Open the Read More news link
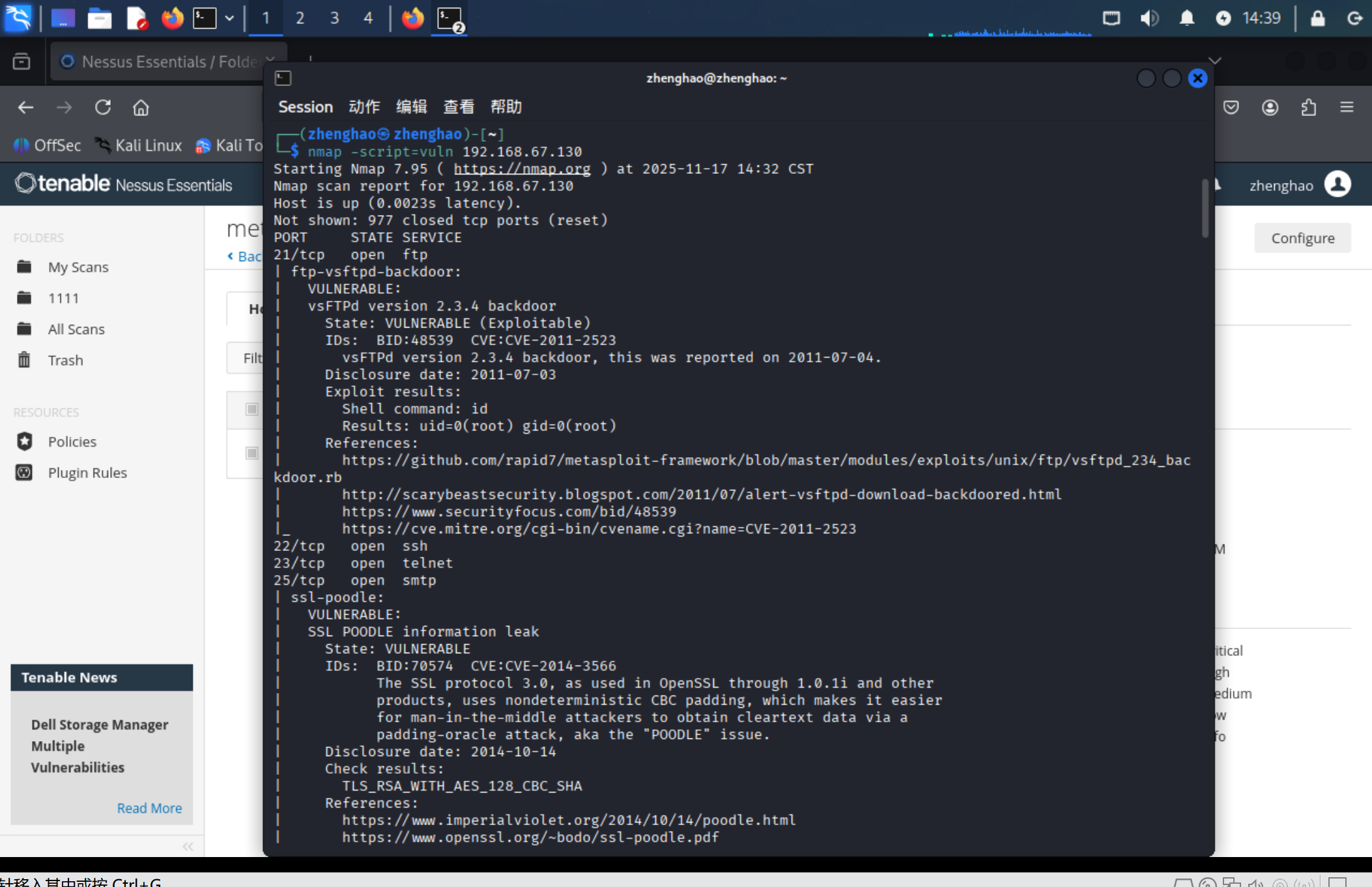1372x887 pixels. click(149, 808)
